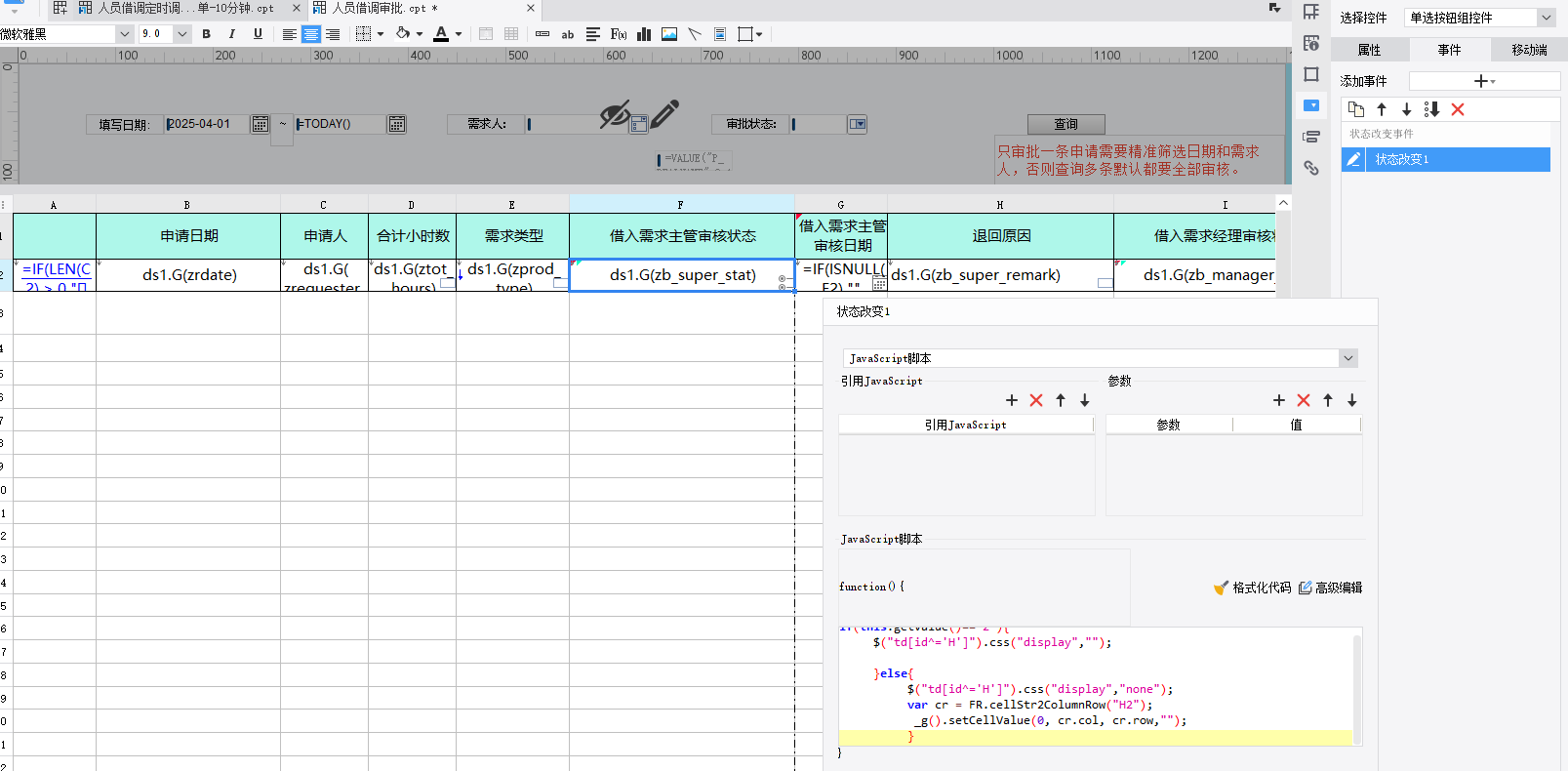Delete the selected 参数 entry
The width and height of the screenshot is (1568, 771).
(1304, 400)
